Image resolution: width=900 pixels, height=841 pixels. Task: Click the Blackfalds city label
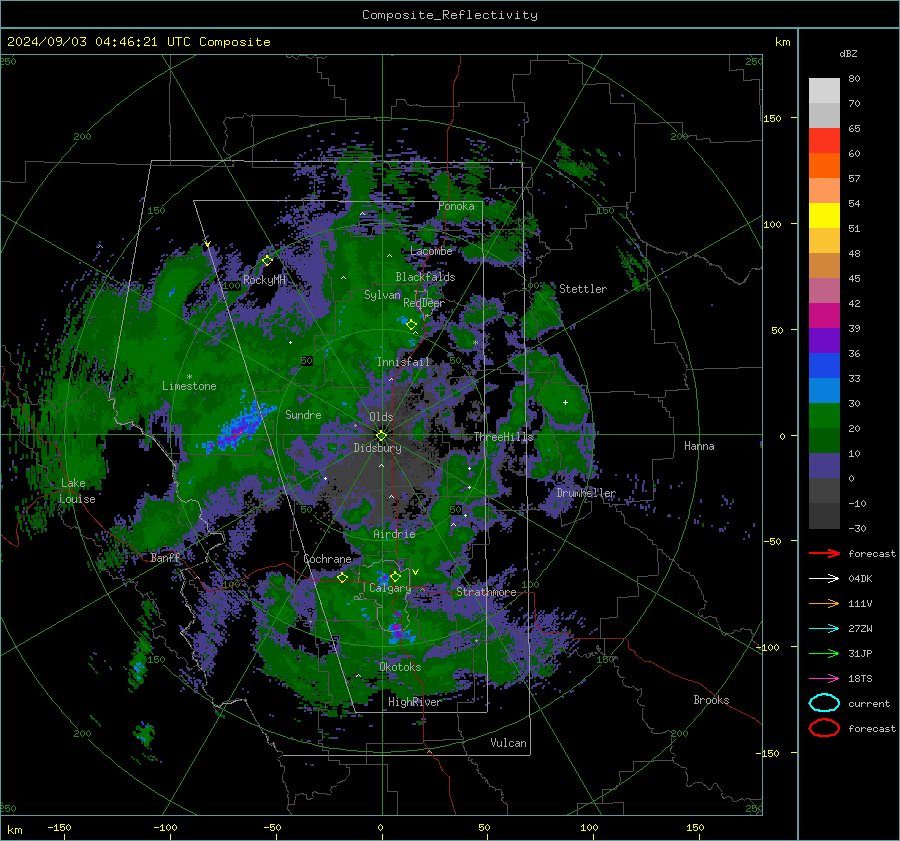point(425,277)
